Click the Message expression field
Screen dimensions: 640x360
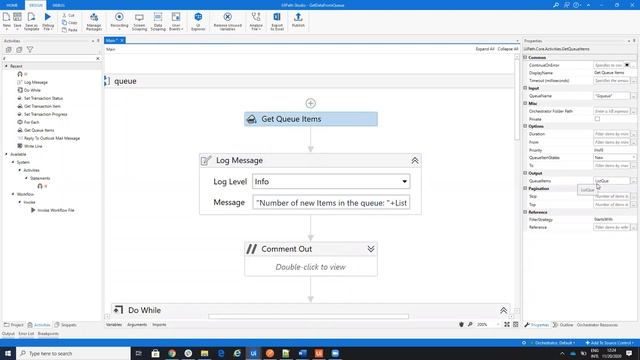tap(331, 203)
